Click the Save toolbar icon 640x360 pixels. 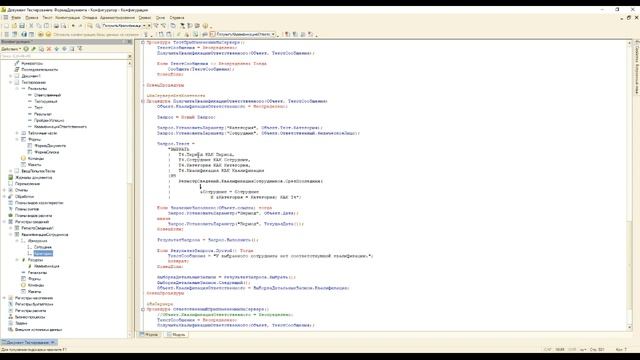tap(22, 26)
